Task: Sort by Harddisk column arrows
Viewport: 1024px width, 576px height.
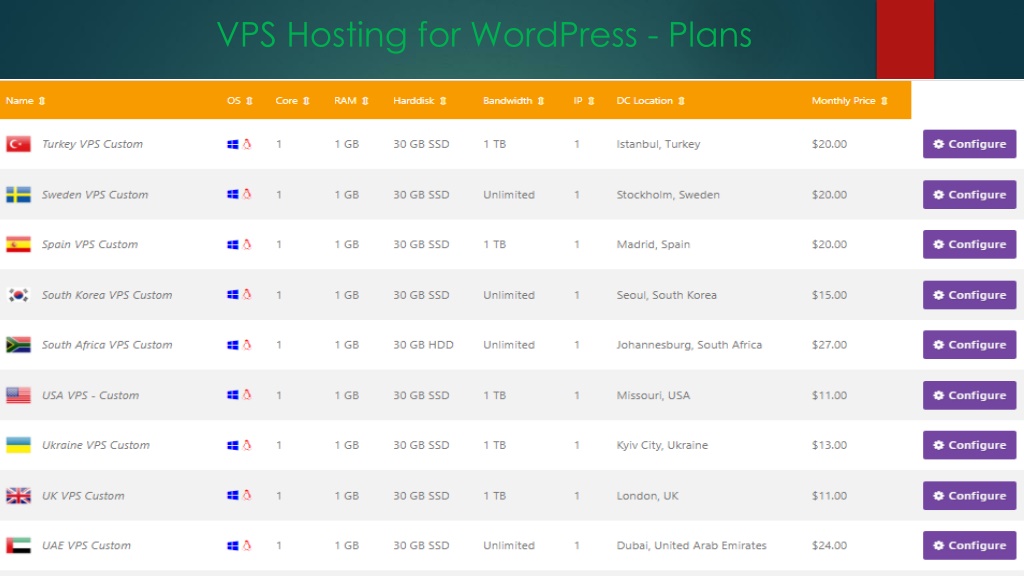Action: coord(443,101)
